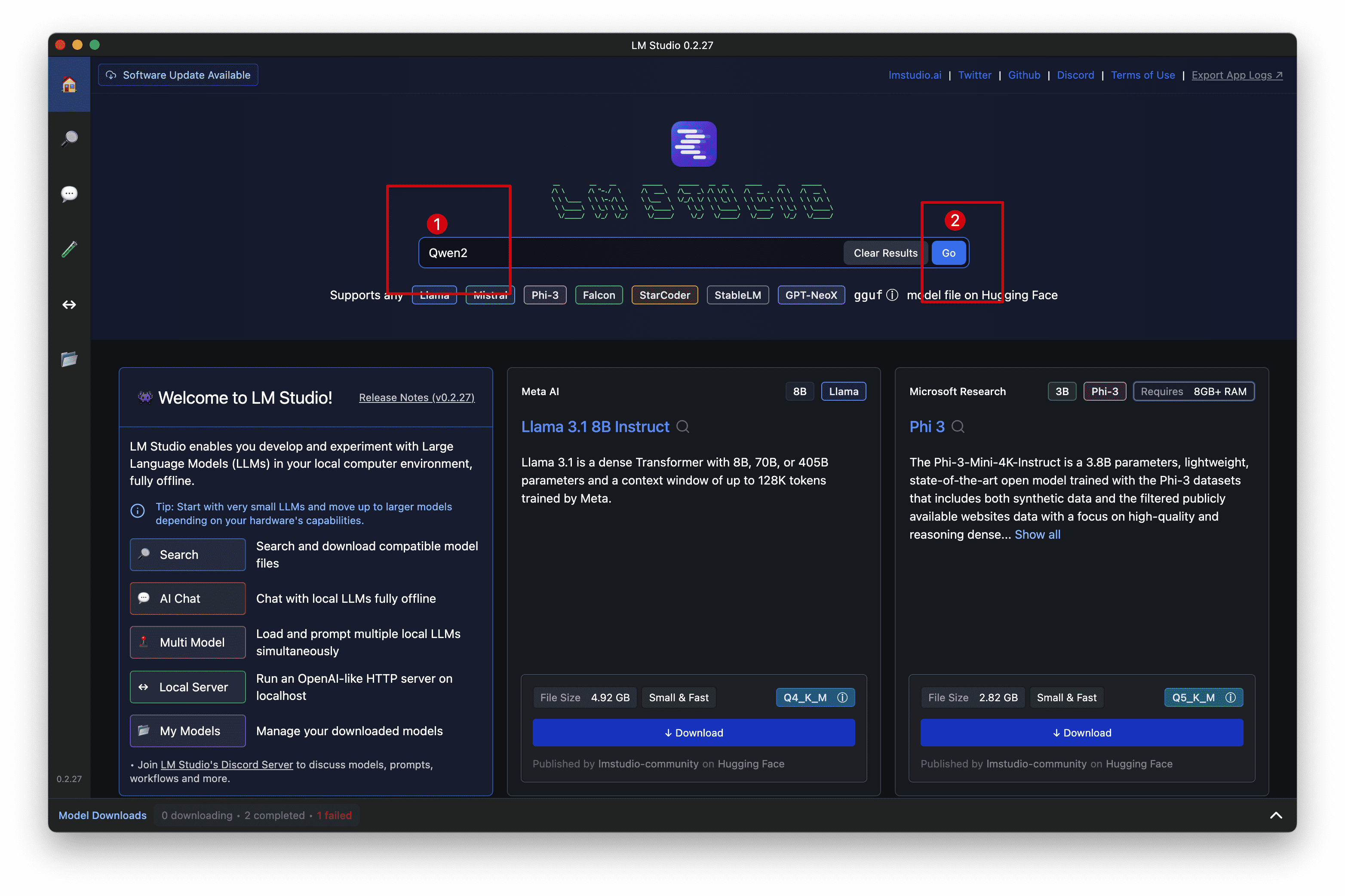Select the StarCoder architecture tag
This screenshot has height=896, width=1345.
click(664, 295)
